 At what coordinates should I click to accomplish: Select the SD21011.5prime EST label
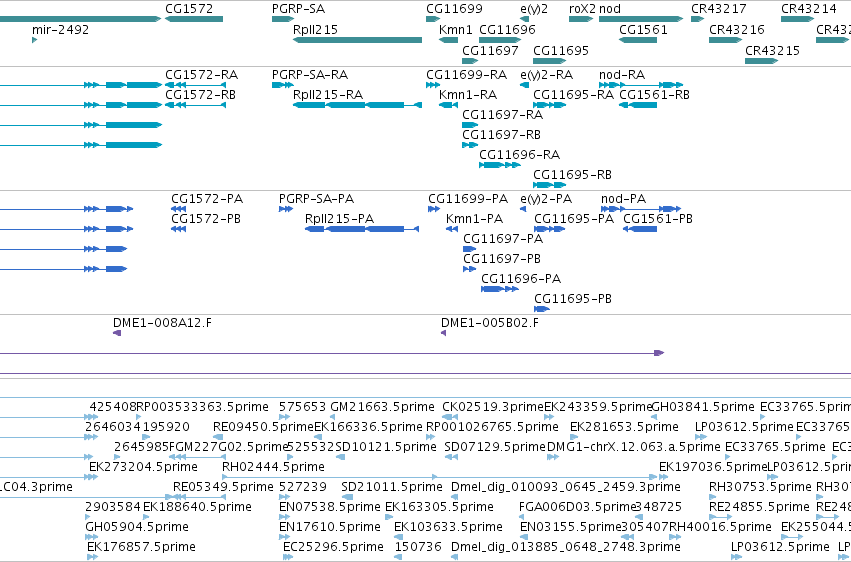(392, 488)
